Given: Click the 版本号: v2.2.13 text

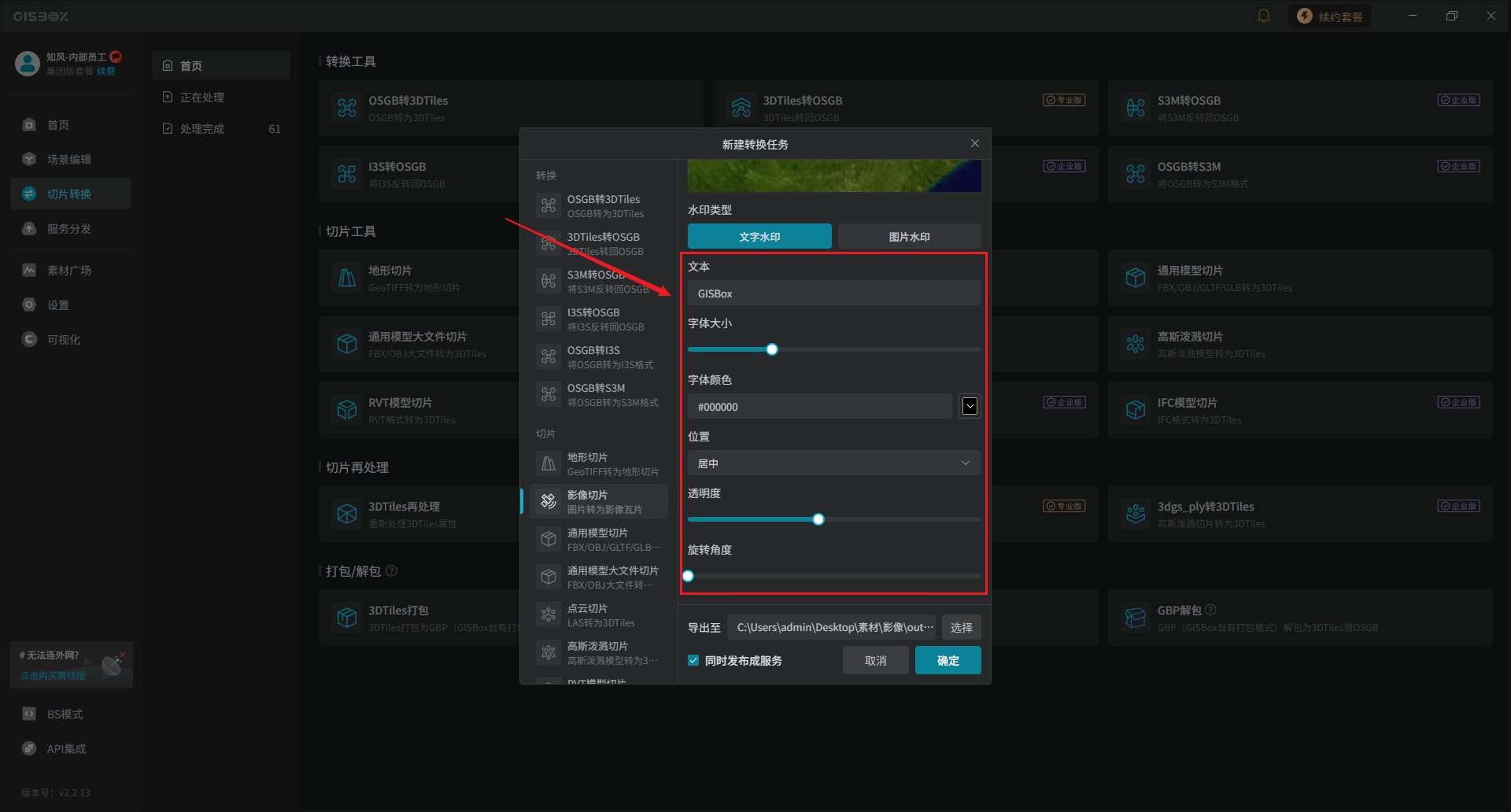Looking at the screenshot, I should tap(56, 792).
